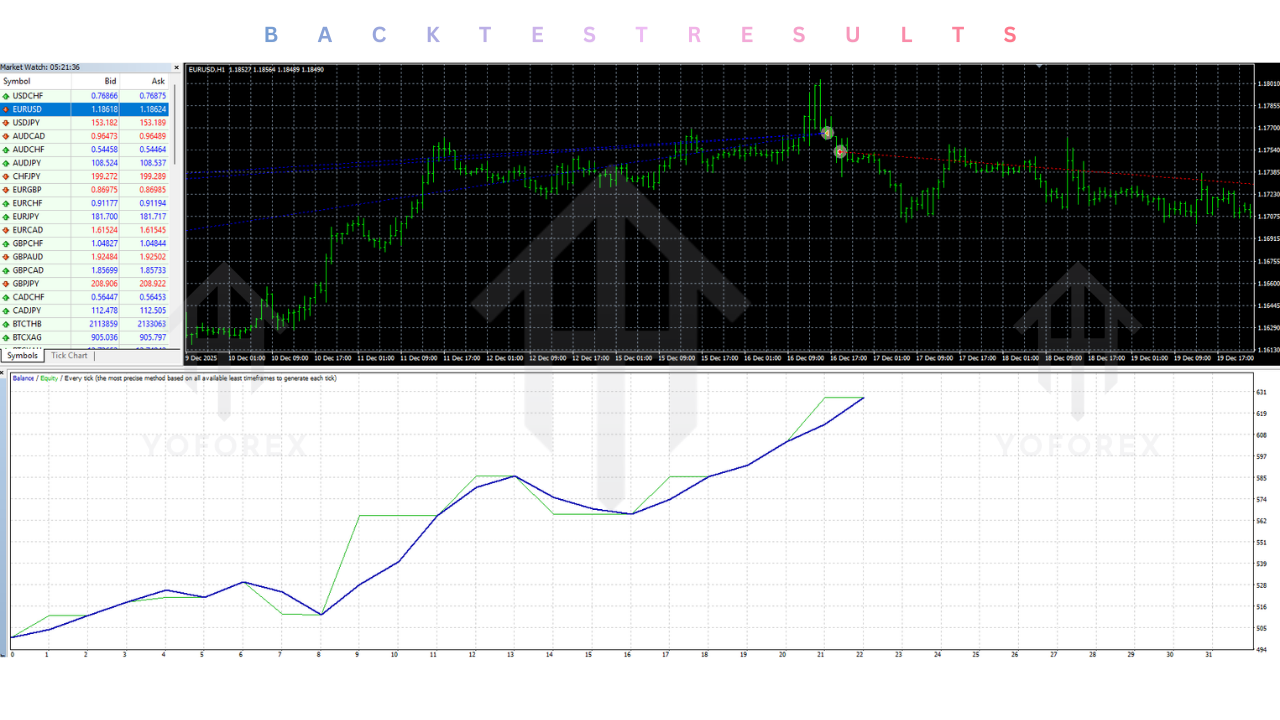Click the Balance label above the equity graph
Image resolution: width=1280 pixels, height=720 pixels.
[x=21, y=378]
